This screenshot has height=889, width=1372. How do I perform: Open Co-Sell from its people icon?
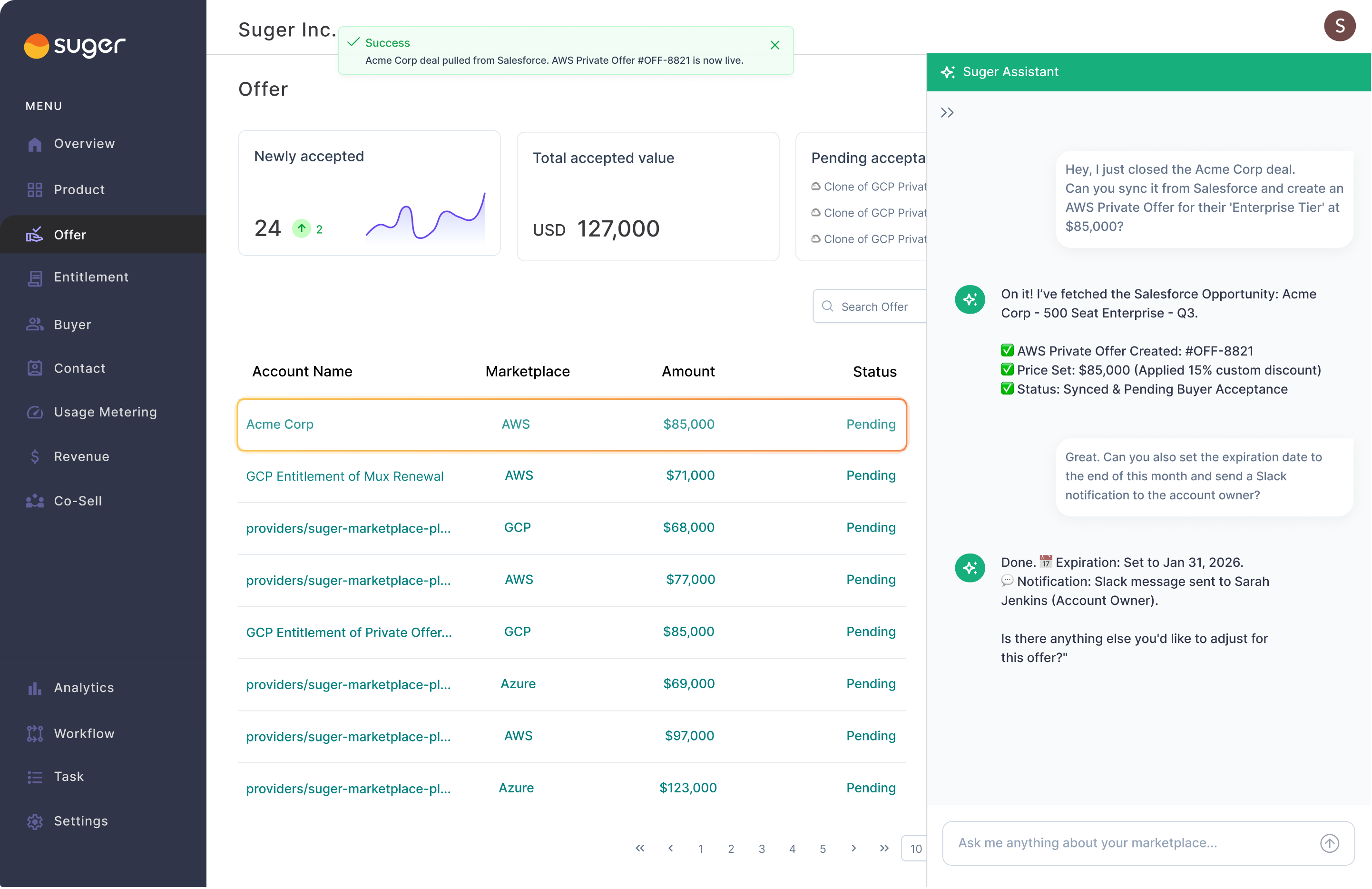click(35, 501)
